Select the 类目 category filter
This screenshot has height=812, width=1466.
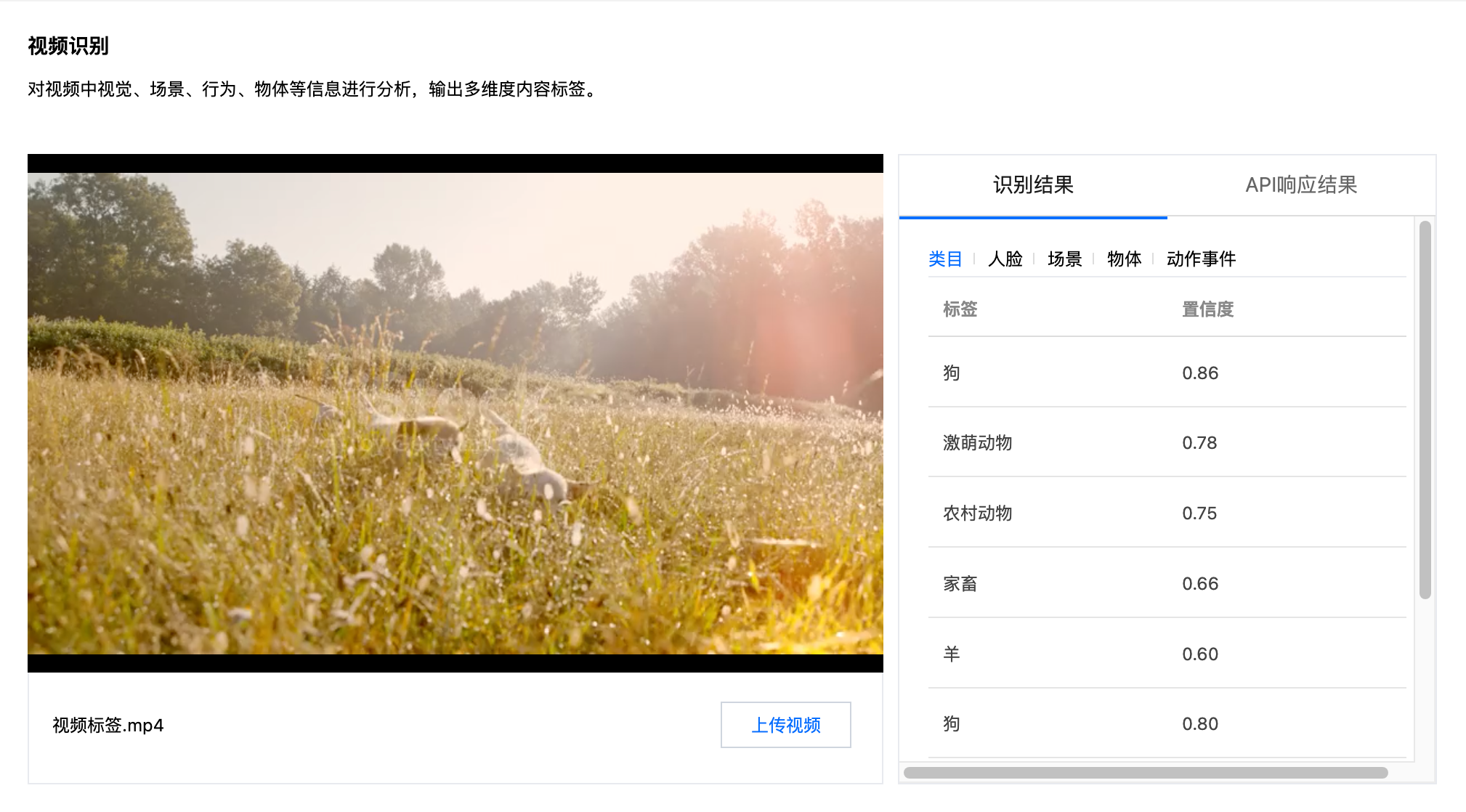pos(945,259)
